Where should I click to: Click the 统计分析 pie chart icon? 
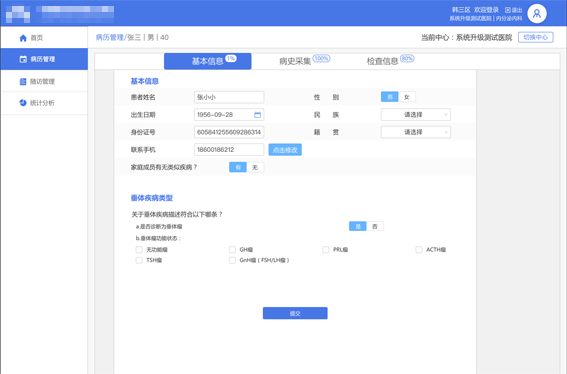23,103
